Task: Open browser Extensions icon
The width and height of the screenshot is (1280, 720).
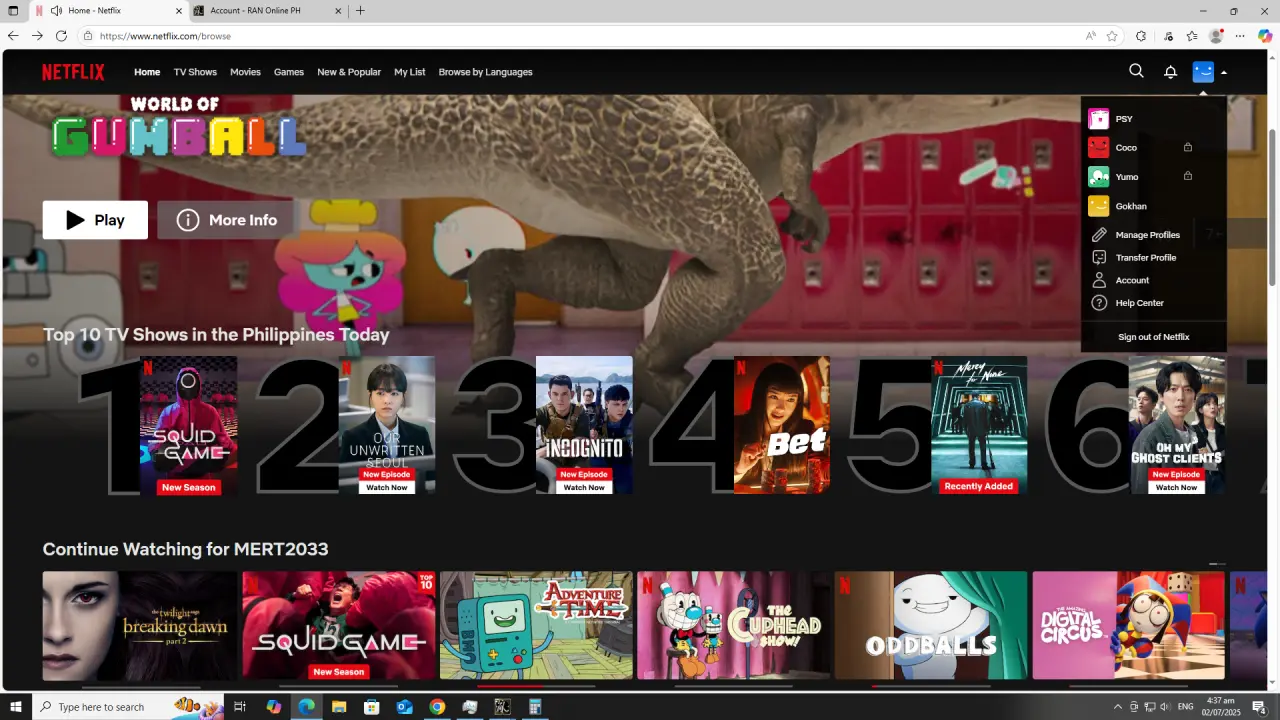Action: [x=1141, y=36]
